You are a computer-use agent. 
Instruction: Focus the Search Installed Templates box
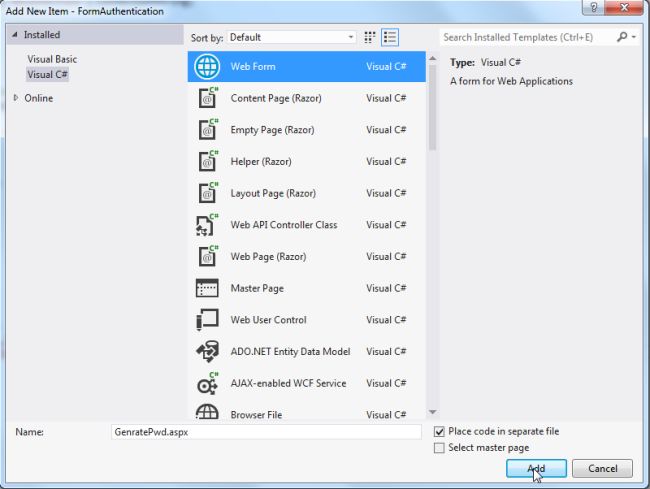[x=529, y=37]
